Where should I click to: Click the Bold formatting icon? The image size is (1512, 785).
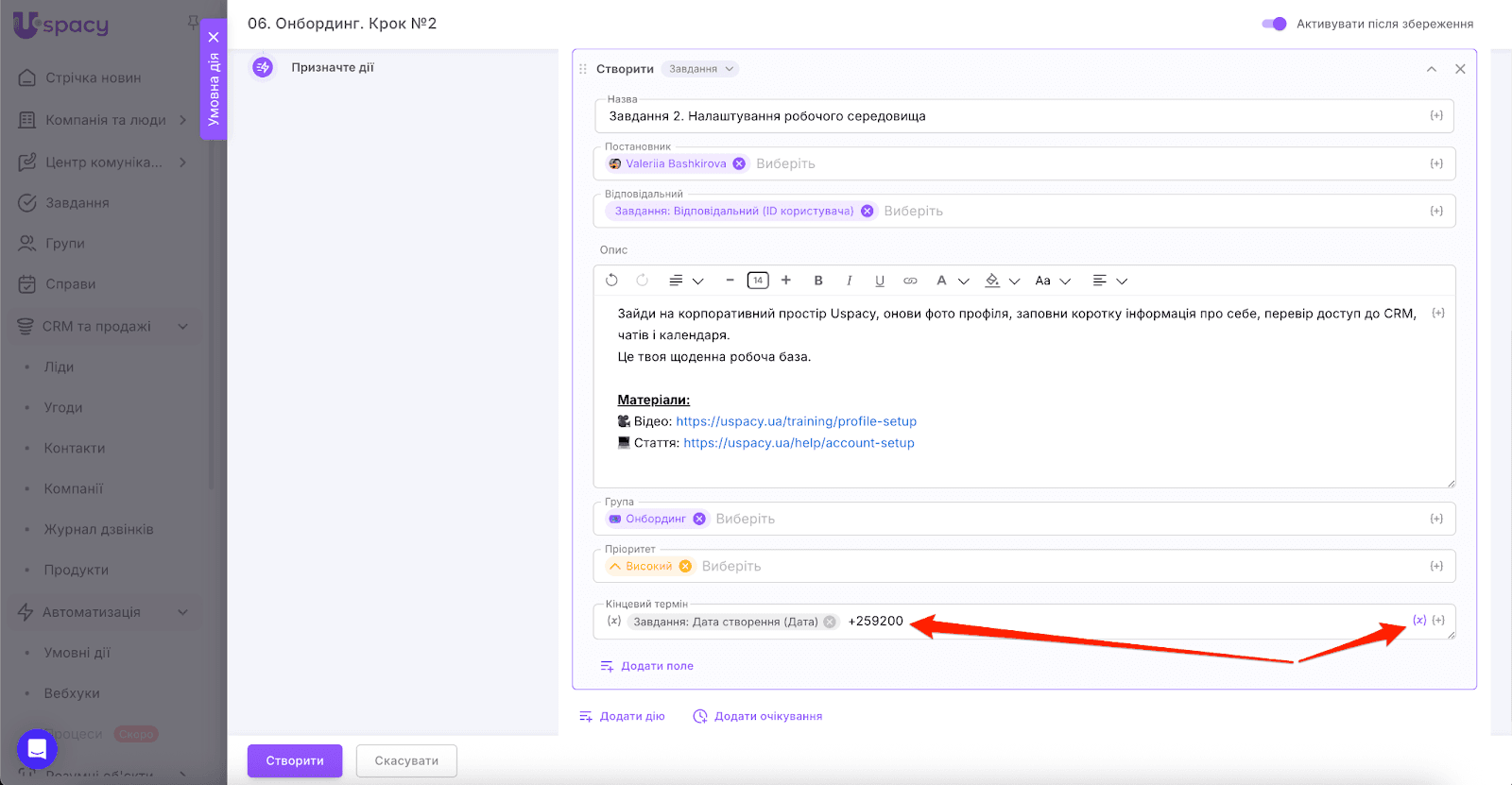pyautogui.click(x=818, y=281)
